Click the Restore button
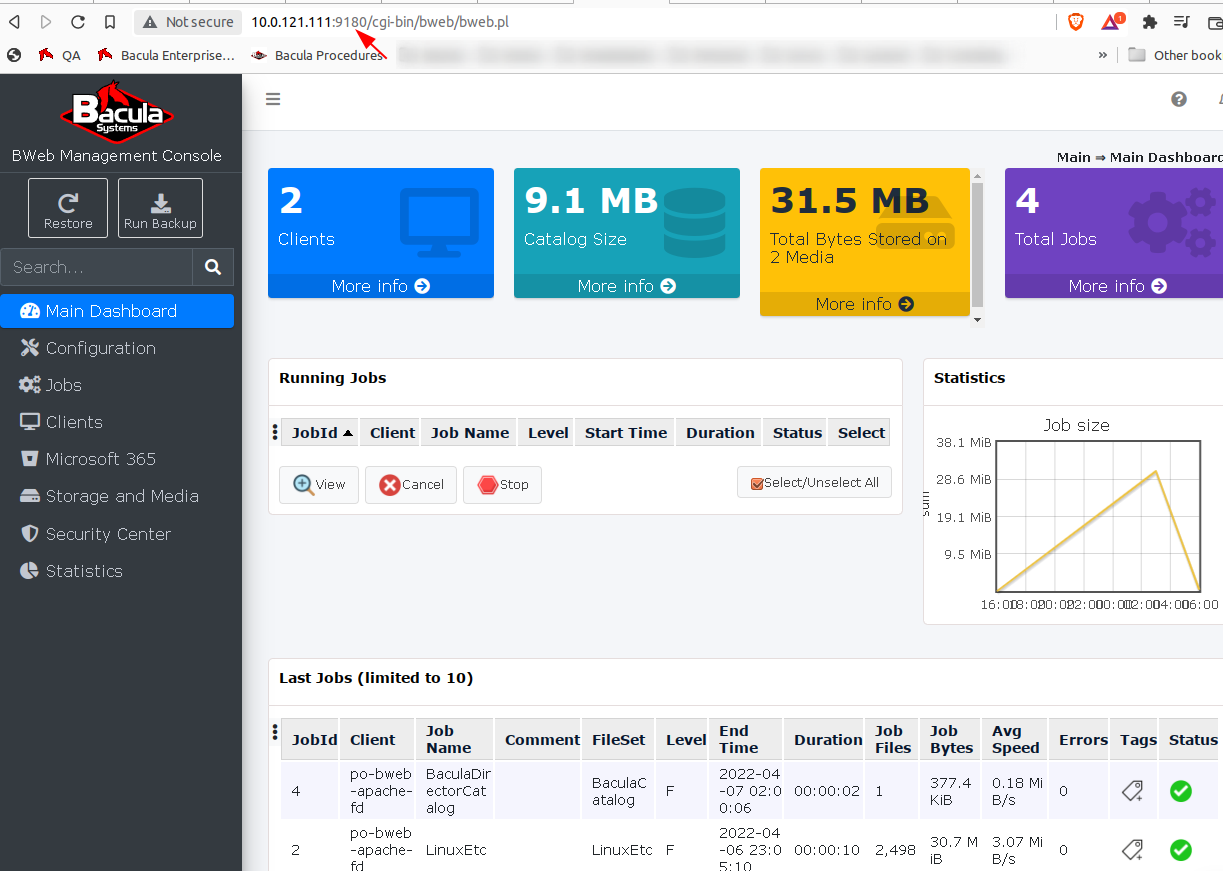Image resolution: width=1223 pixels, height=871 pixels. pyautogui.click(x=68, y=208)
